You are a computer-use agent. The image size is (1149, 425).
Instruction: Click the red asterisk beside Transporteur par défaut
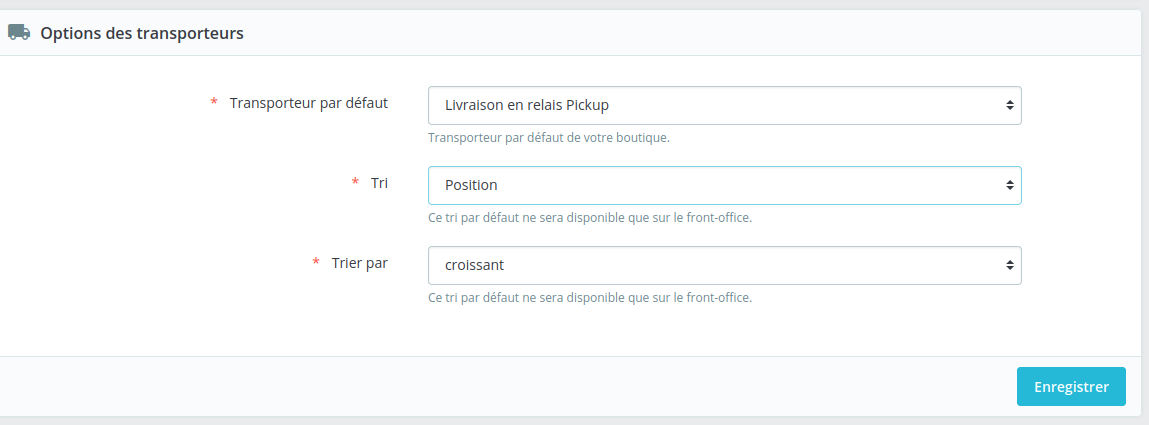(x=214, y=103)
